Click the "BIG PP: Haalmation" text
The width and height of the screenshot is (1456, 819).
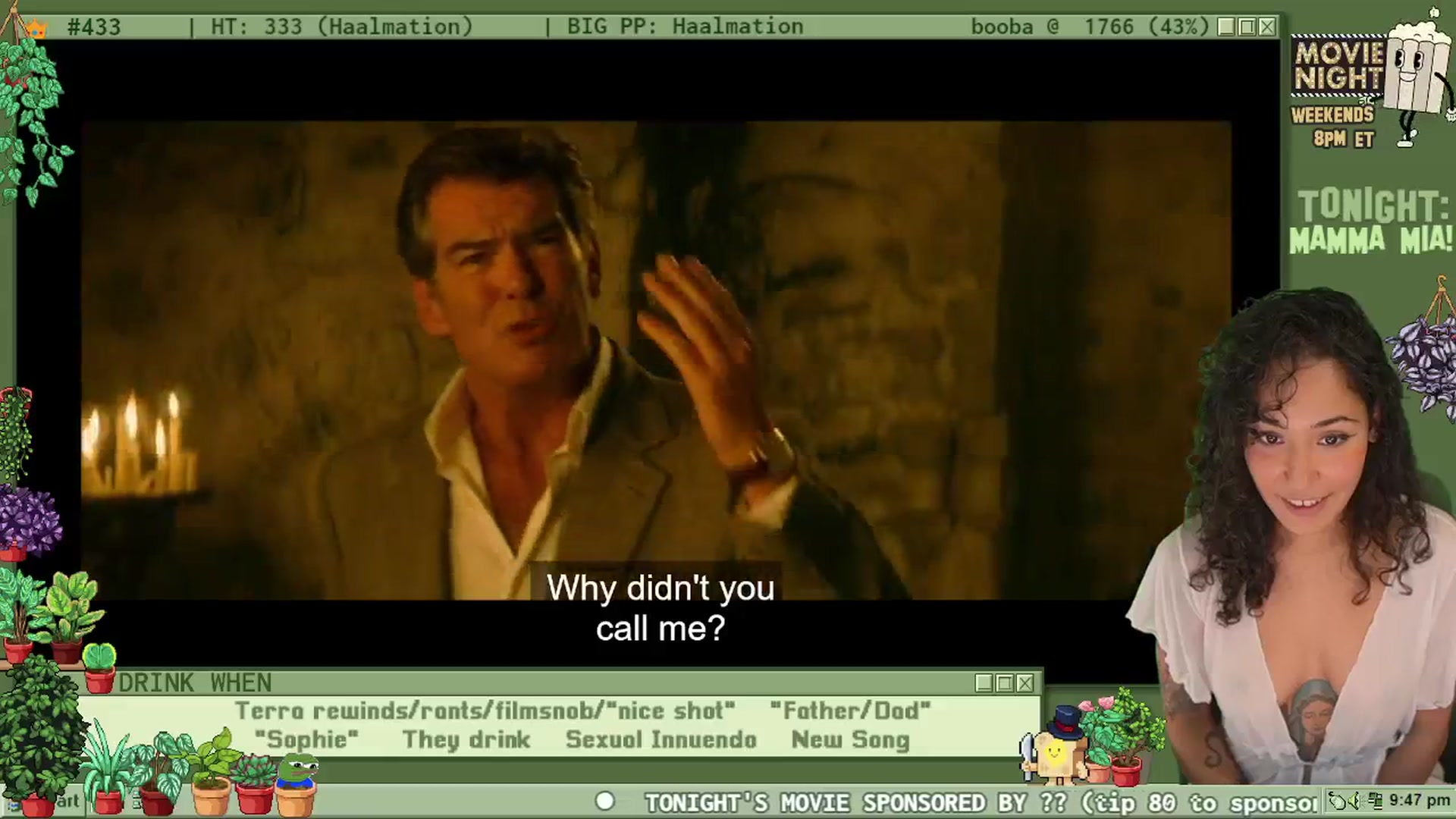[685, 27]
